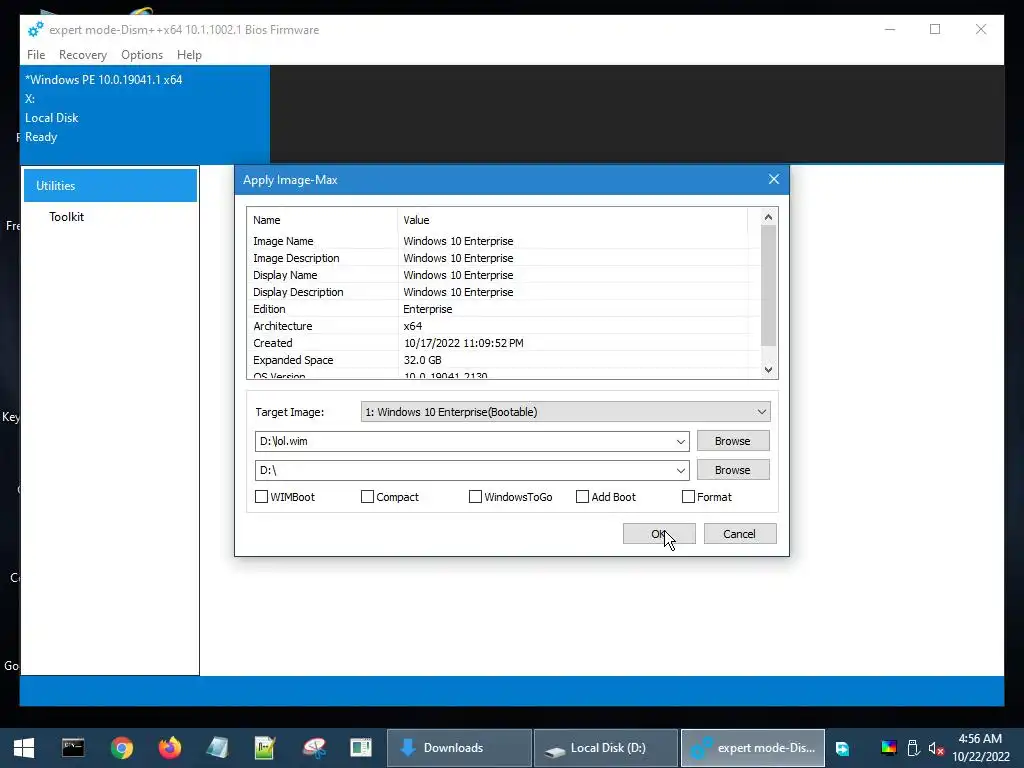Select the Architecture row showing x64
This screenshot has width=1024, height=768.
coord(503,326)
